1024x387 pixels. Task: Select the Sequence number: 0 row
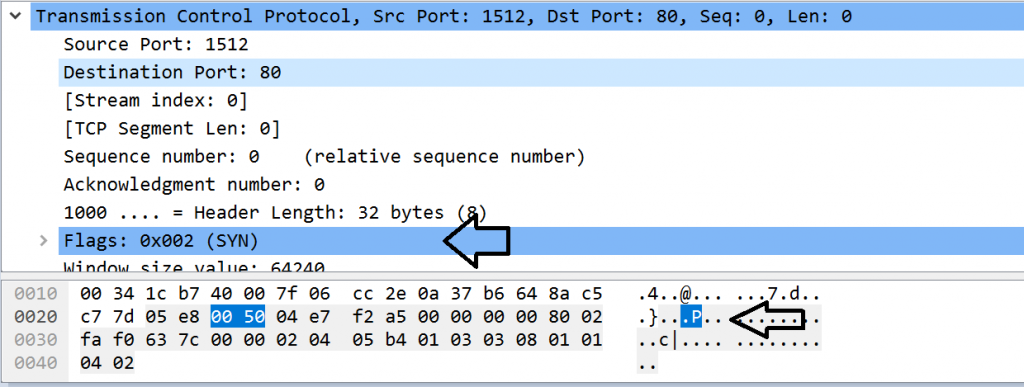tap(541, 157)
